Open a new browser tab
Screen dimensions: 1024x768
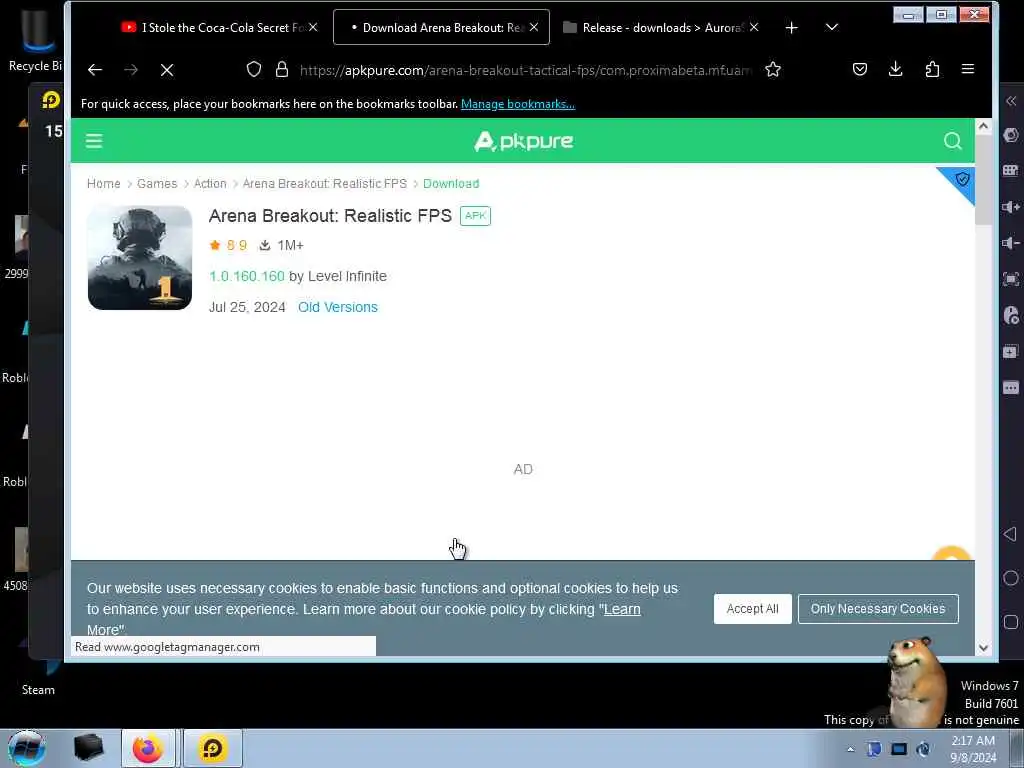(x=792, y=27)
